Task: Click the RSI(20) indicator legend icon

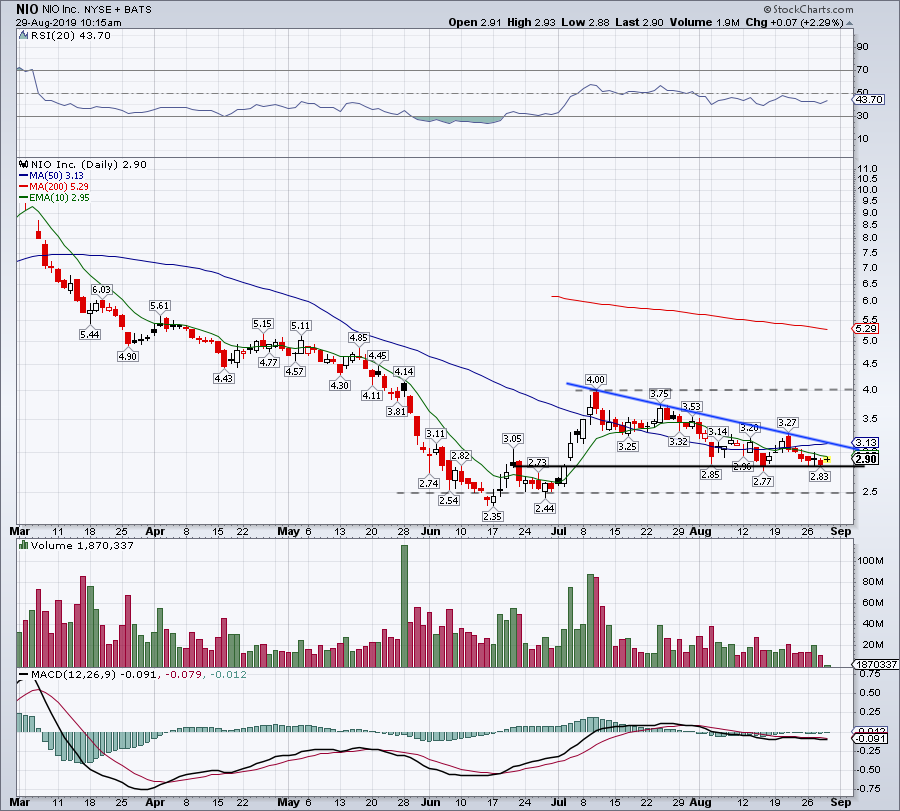Action: [x=23, y=36]
